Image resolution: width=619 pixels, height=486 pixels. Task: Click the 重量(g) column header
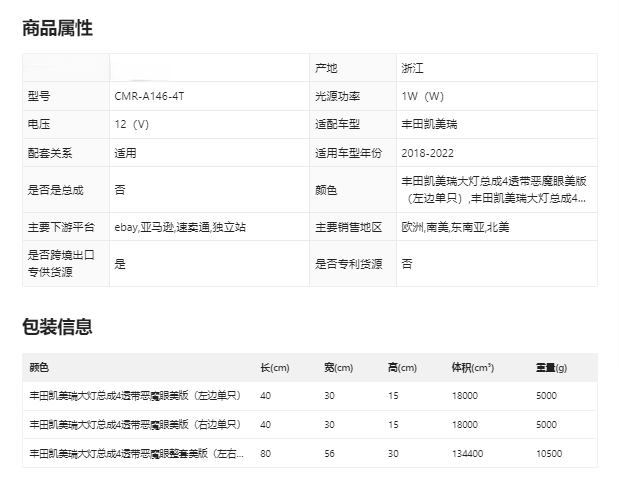tap(551, 368)
